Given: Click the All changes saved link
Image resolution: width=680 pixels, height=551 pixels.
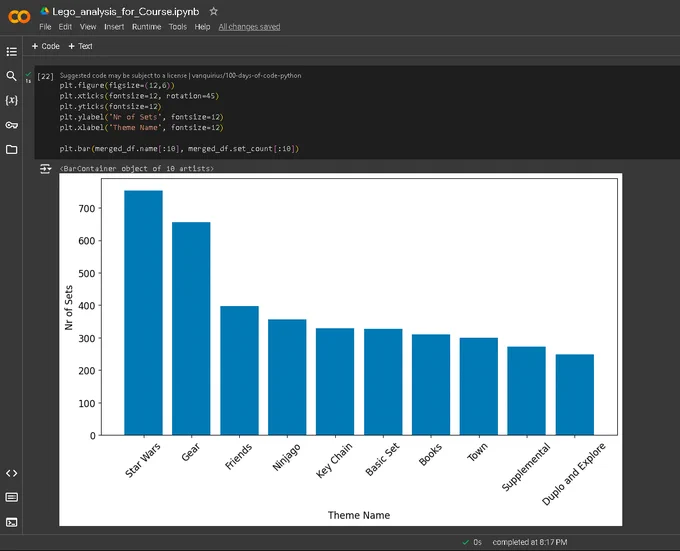Looking at the screenshot, I should 249,27.
